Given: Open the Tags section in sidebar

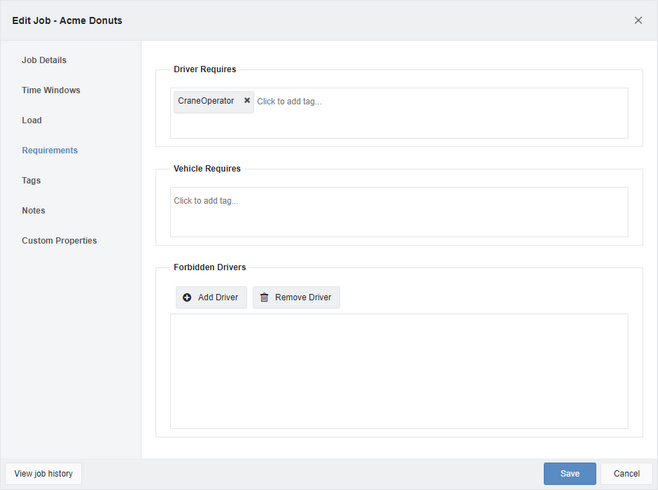Looking at the screenshot, I should 31,180.
